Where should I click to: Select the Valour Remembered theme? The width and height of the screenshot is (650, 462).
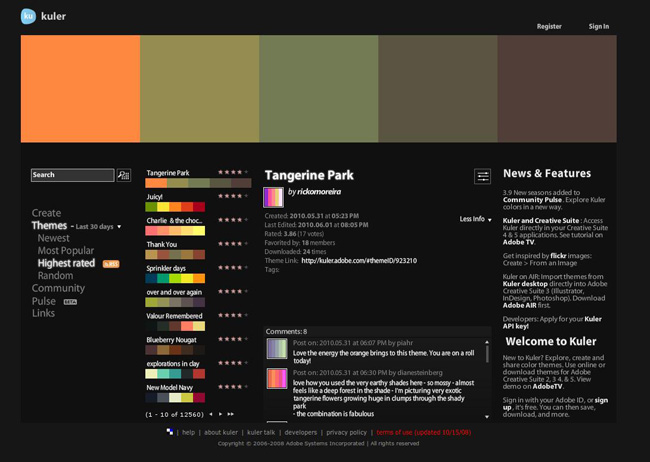click(x=175, y=321)
